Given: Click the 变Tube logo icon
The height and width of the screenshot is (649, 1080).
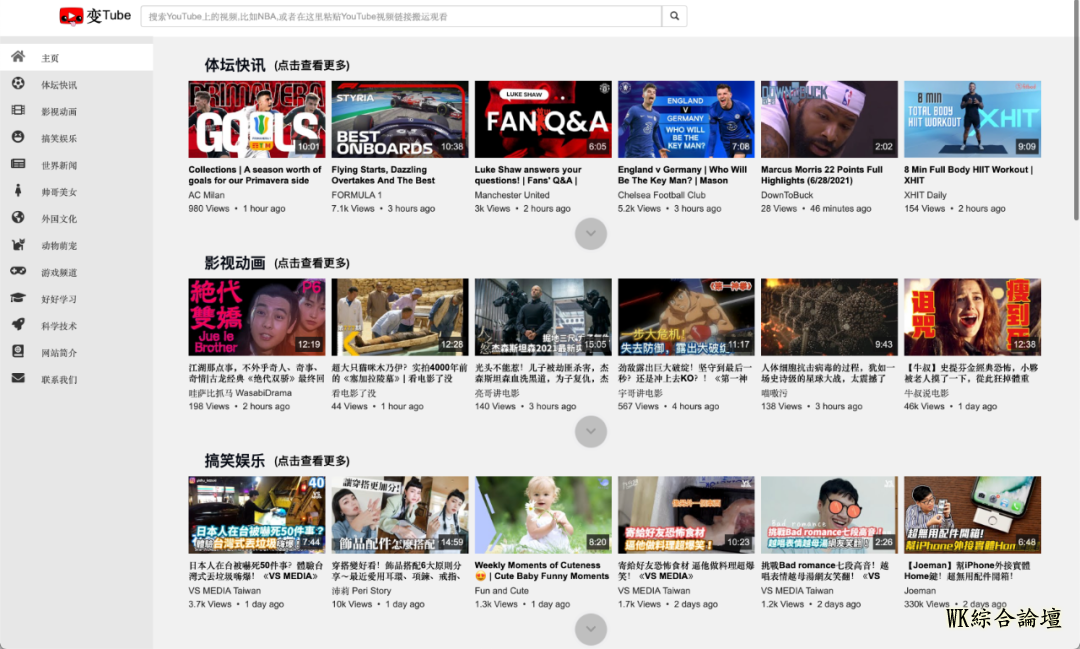Looking at the screenshot, I should click(x=71, y=16).
